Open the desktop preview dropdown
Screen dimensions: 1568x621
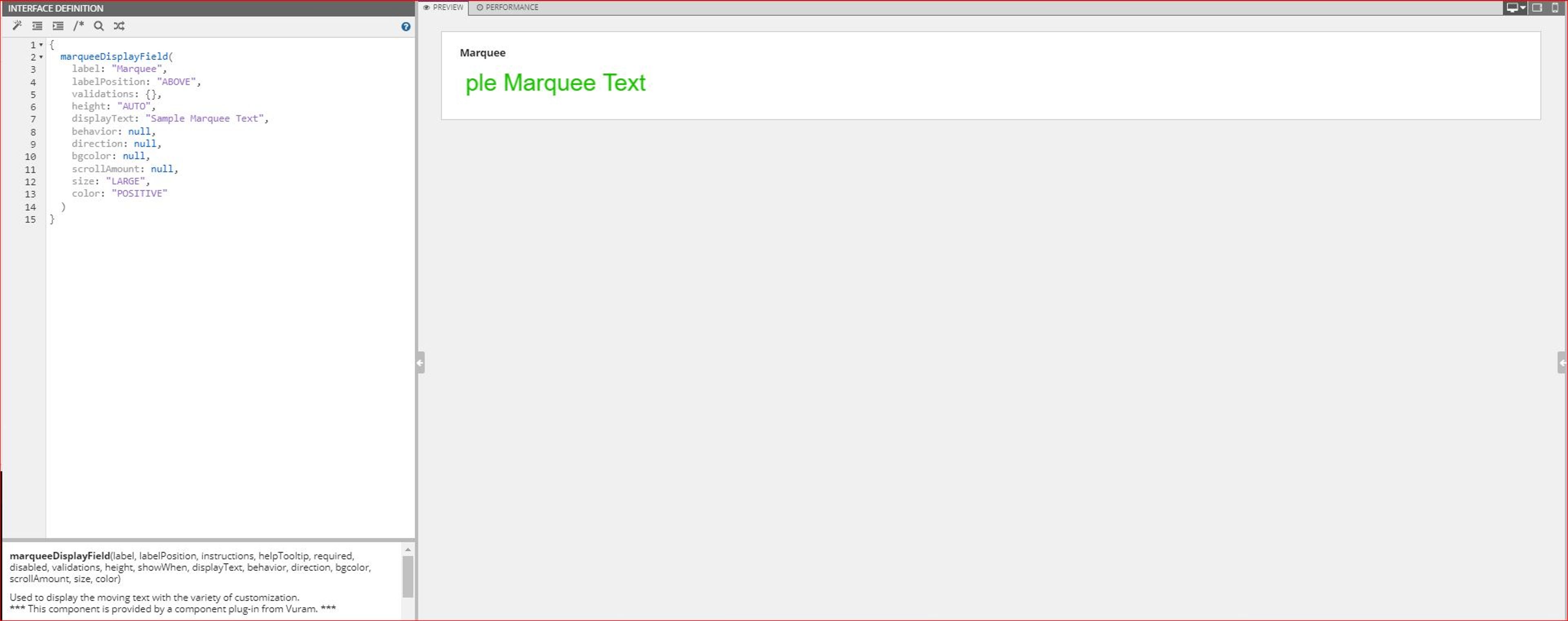tap(1515, 7)
